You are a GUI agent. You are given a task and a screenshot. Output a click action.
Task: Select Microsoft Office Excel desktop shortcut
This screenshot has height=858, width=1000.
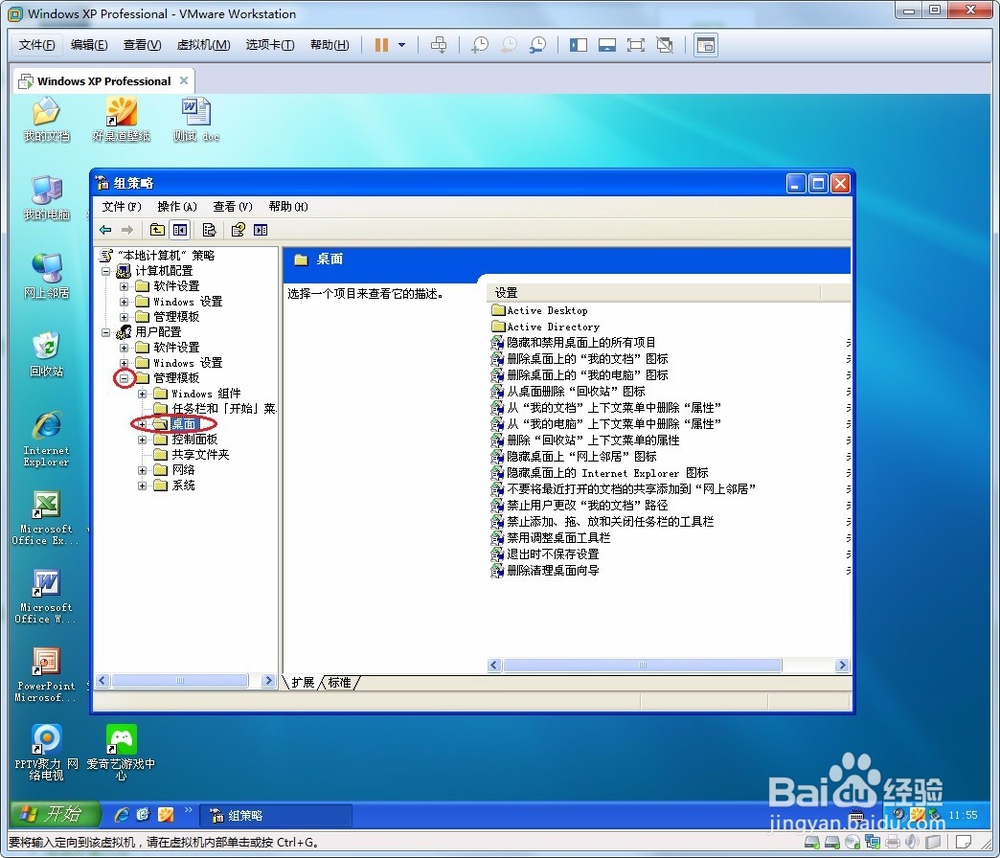click(46, 517)
